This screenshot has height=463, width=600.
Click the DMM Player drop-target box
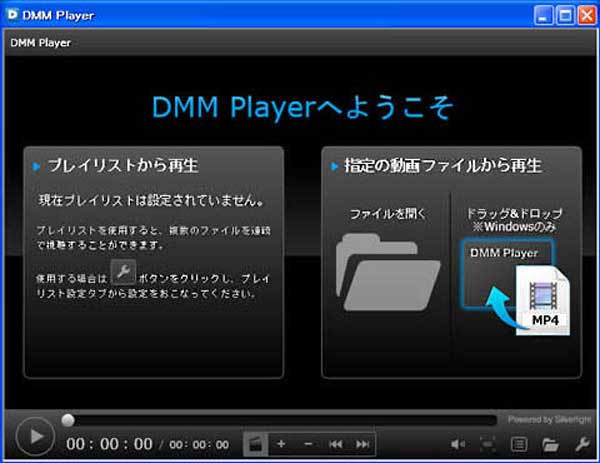(507, 273)
